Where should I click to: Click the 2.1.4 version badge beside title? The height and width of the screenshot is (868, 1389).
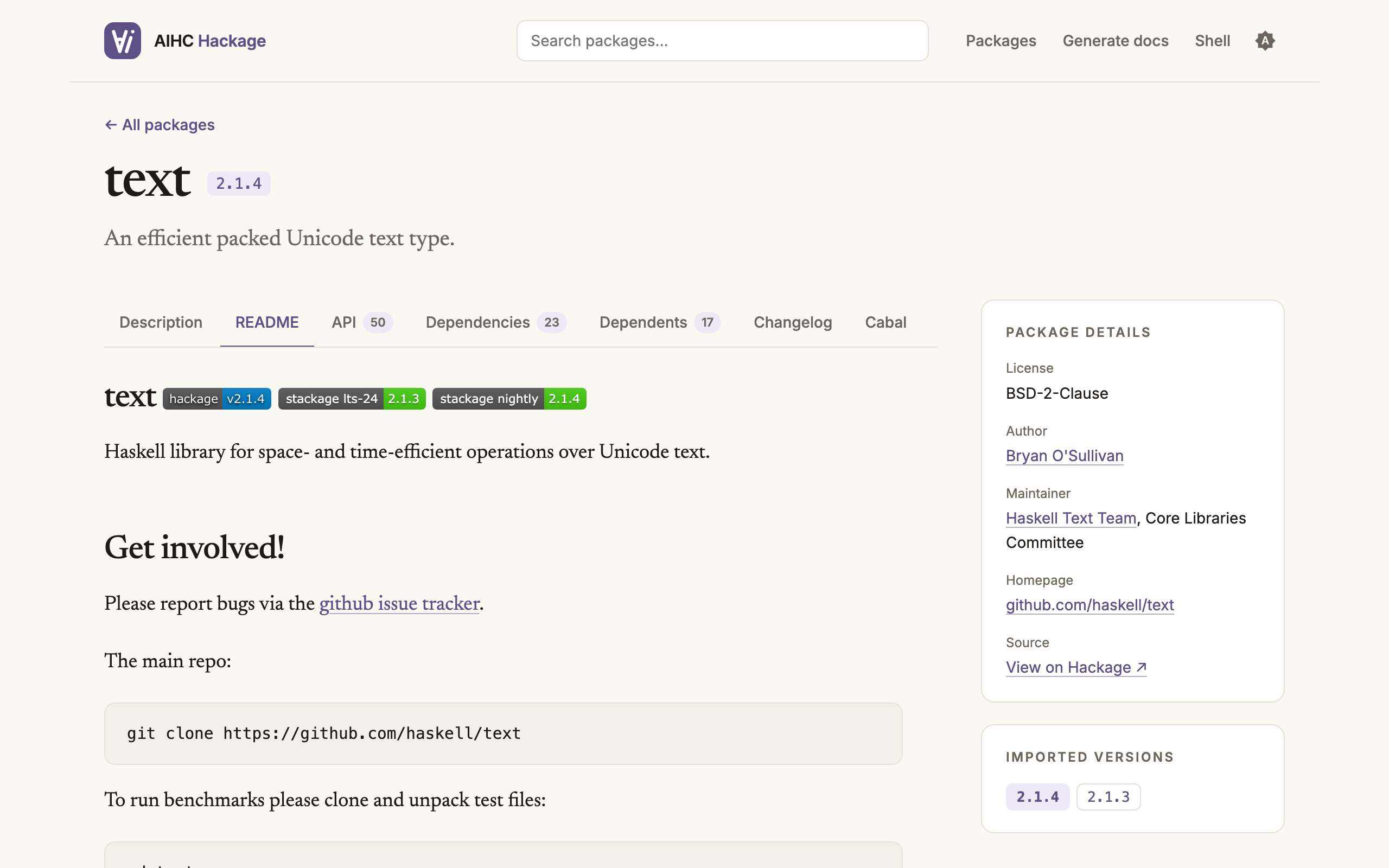[x=239, y=184]
